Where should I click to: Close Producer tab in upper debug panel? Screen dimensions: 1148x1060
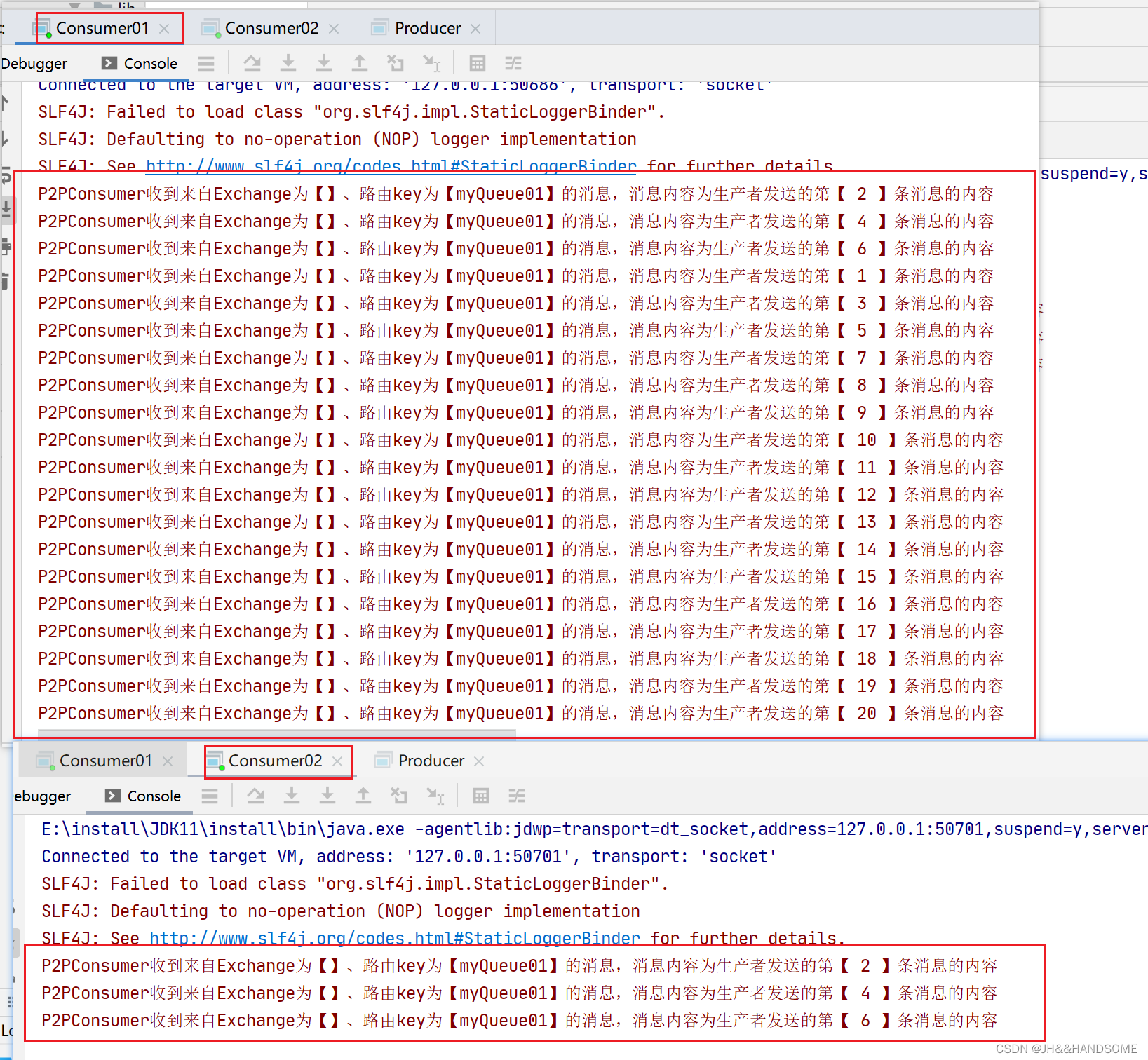(475, 29)
